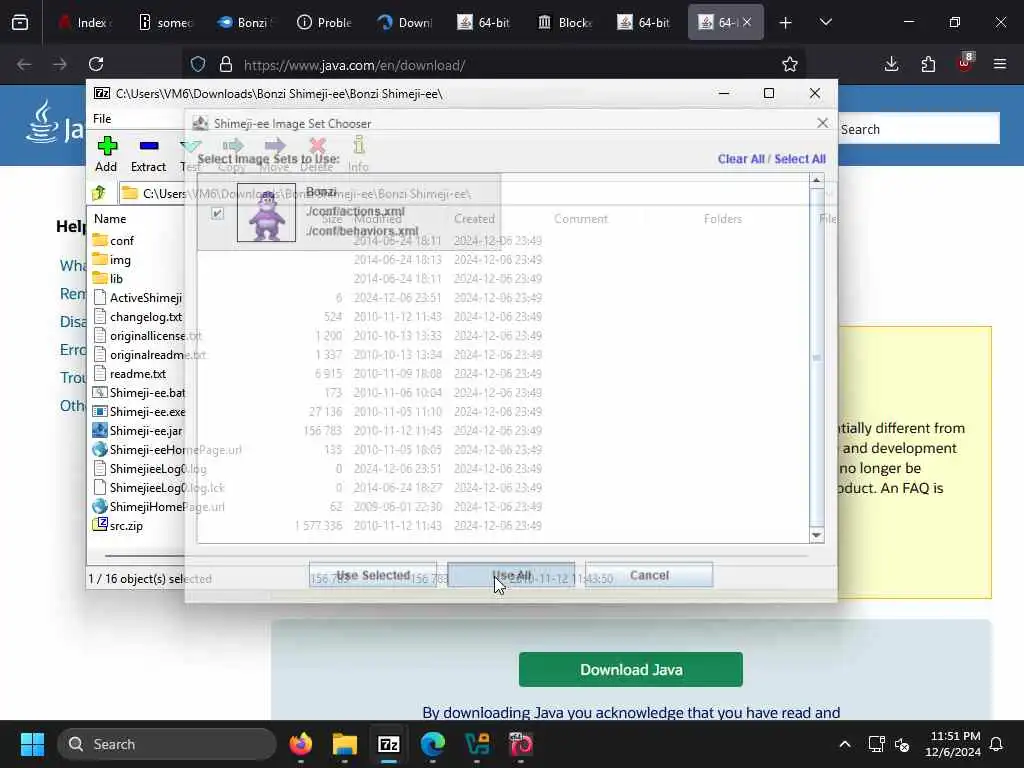
Task: Select originalreadme.txt in the file list
Action: point(149,355)
